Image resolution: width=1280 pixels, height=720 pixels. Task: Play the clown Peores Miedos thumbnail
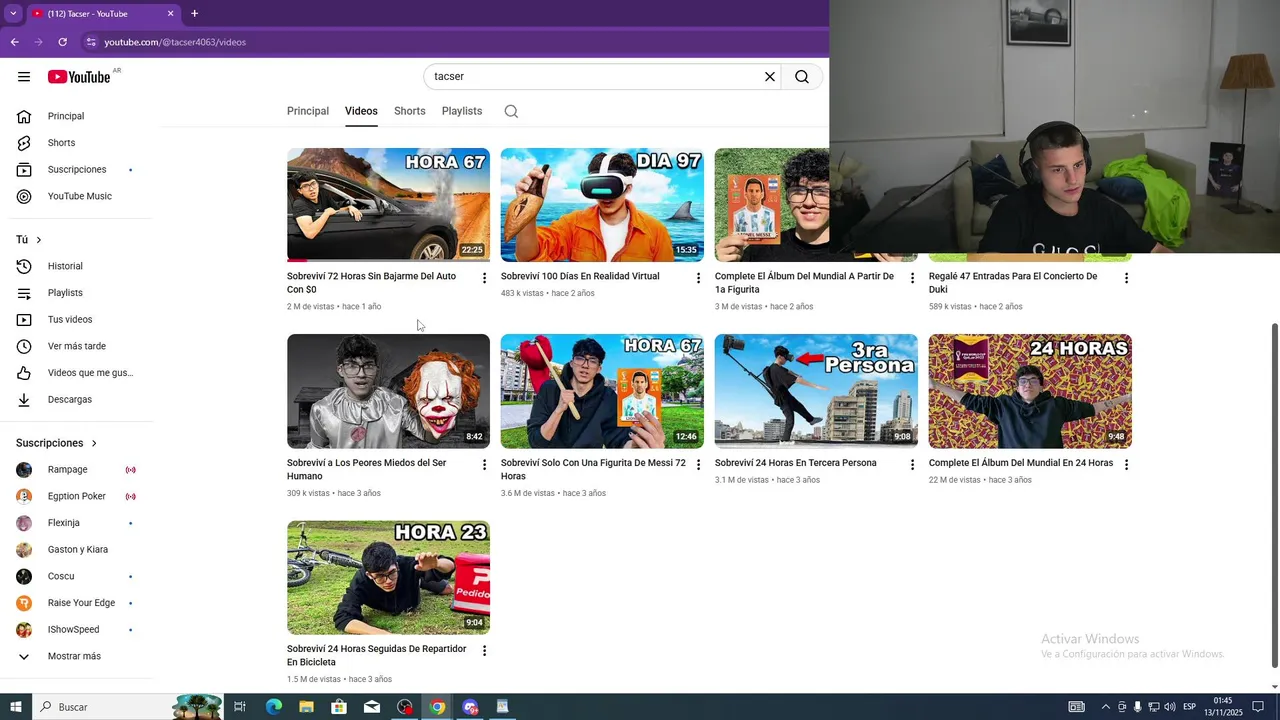click(388, 391)
